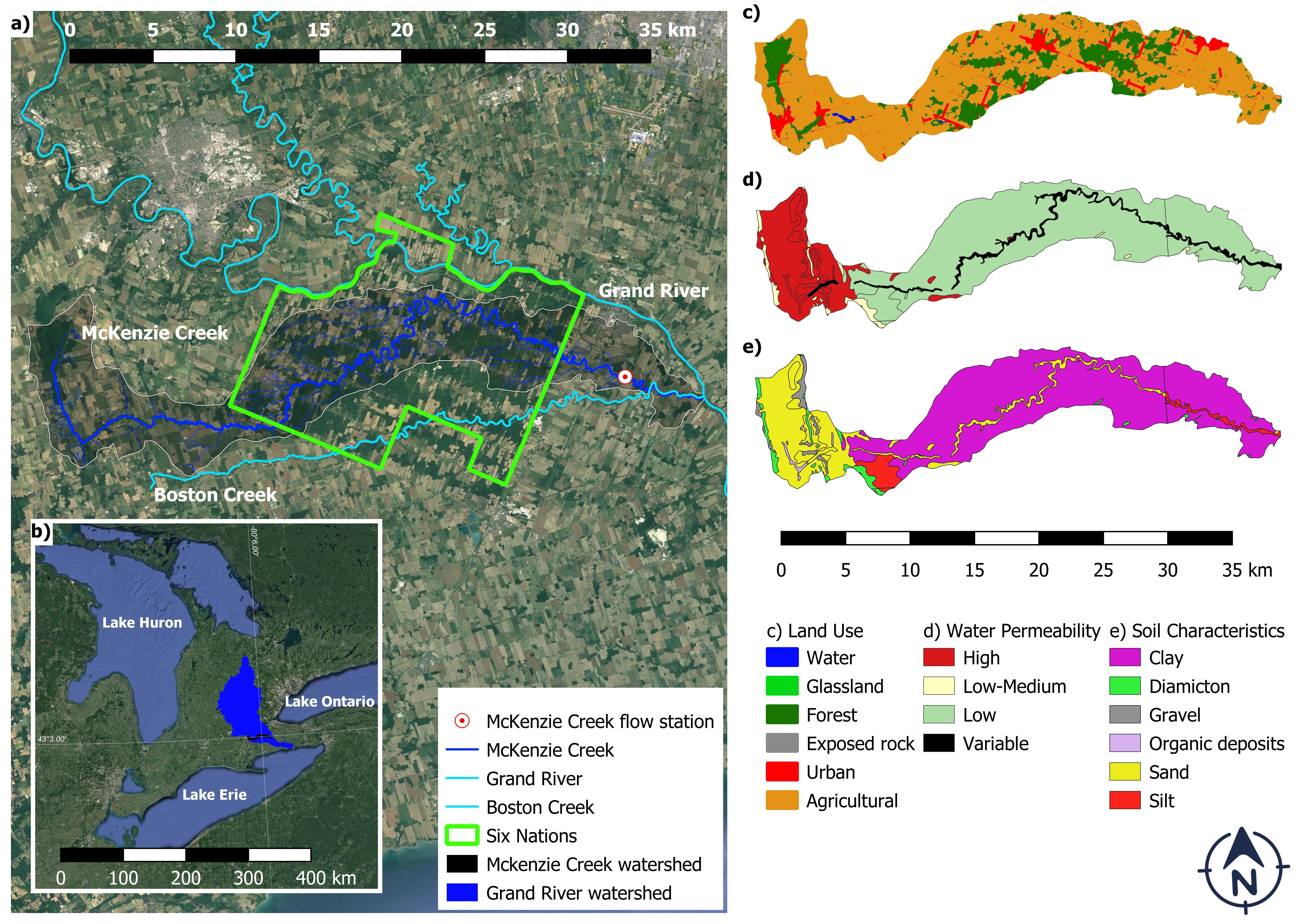Viewport: 1307px width, 924px height.
Task: Click the green Six Nations legend box
Action: coord(462,835)
